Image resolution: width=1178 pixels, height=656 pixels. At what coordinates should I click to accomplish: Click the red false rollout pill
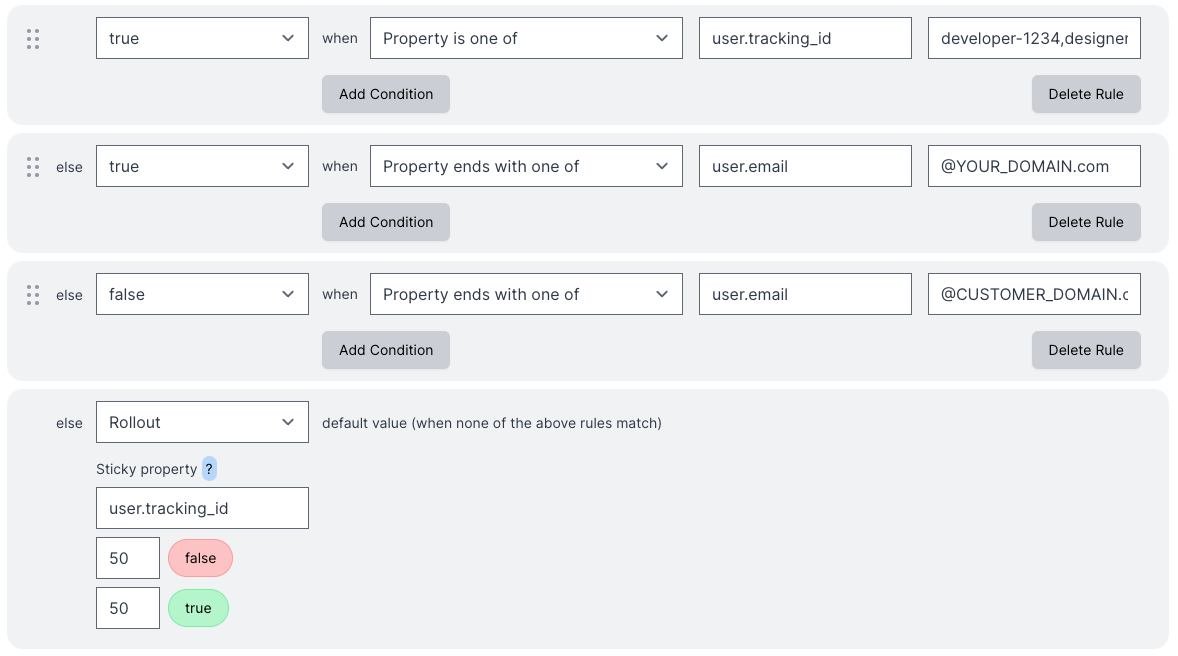coord(200,558)
